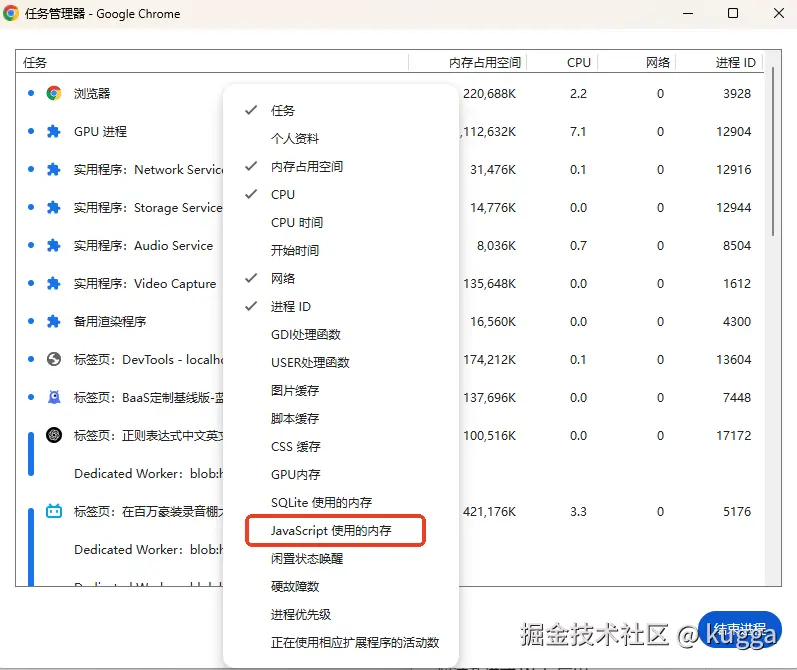Uncheck the 网络 column option
Image resolution: width=797 pixels, height=670 pixels.
tap(341, 278)
